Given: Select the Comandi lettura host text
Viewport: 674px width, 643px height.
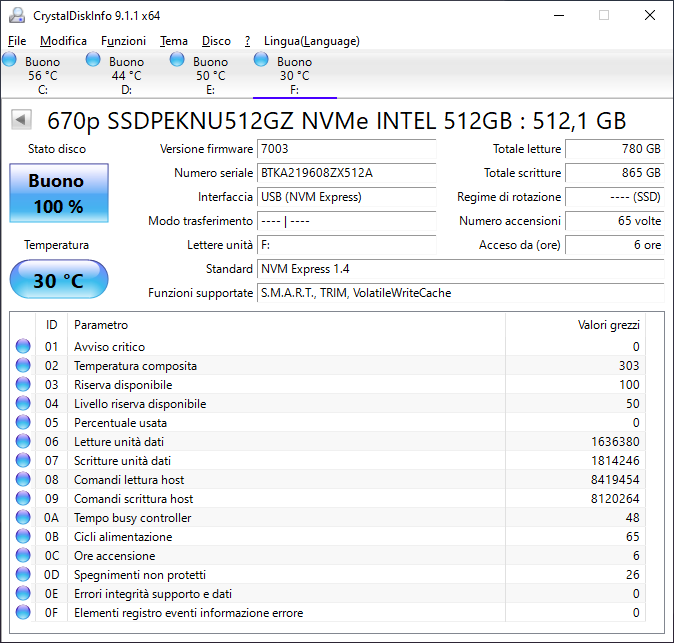Looking at the screenshot, I should click(x=129, y=480).
